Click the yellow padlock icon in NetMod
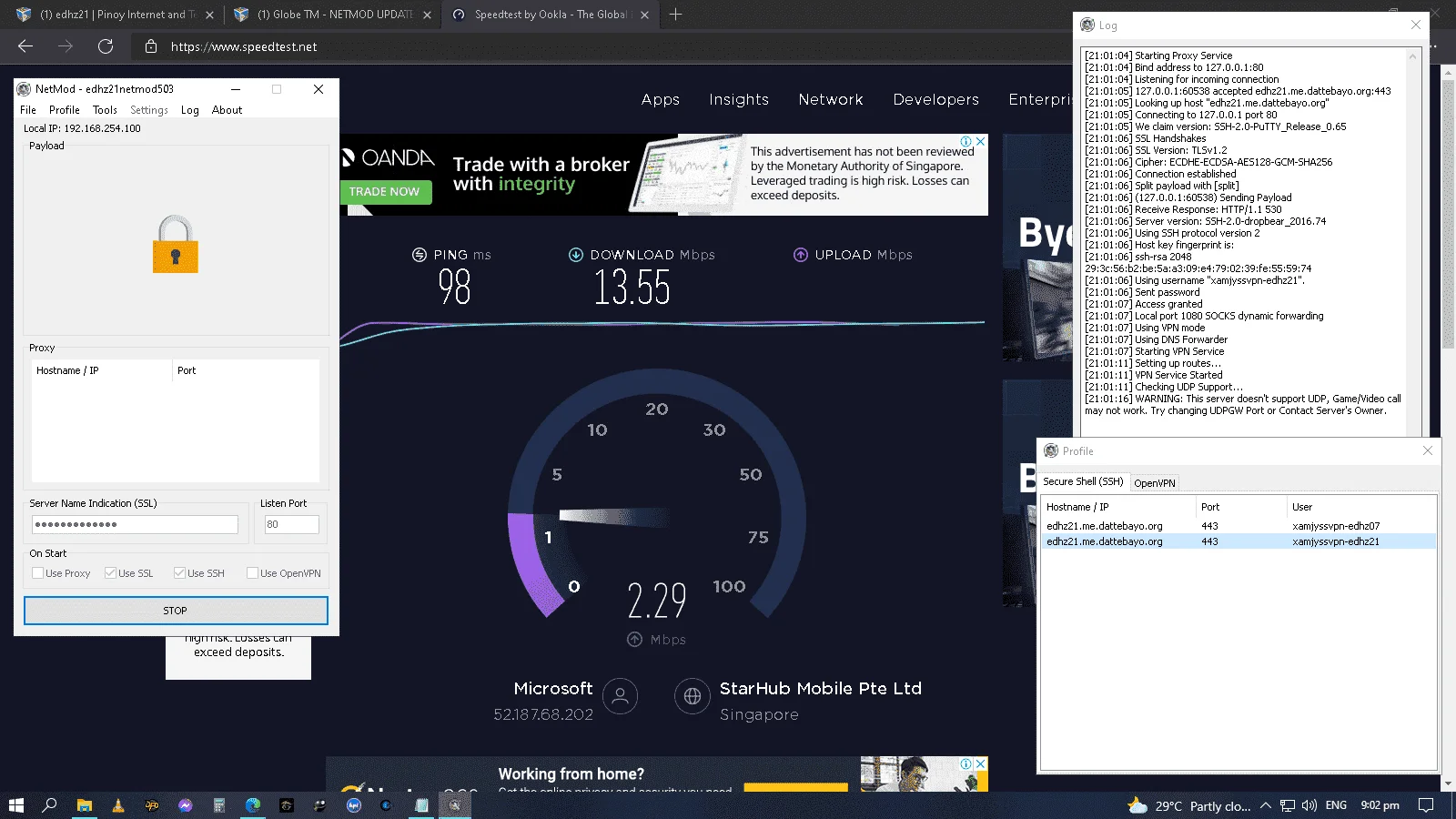Image resolution: width=1456 pixels, height=819 pixels. tap(176, 244)
